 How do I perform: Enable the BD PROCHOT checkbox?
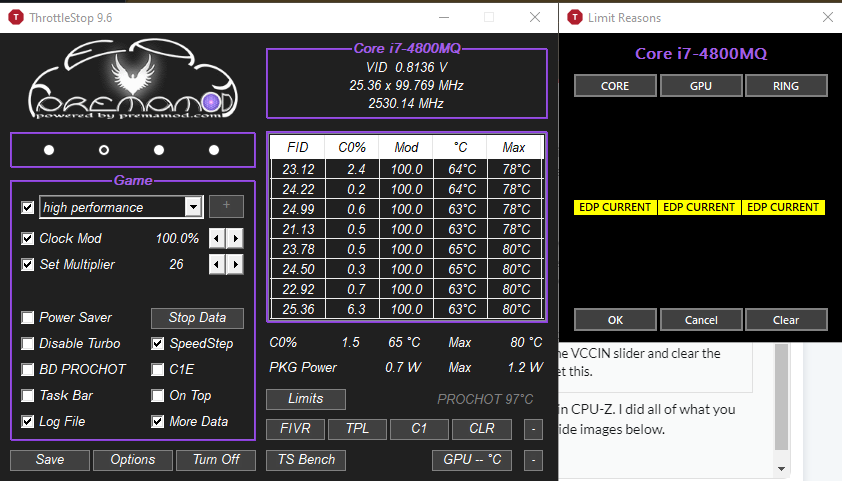pyautogui.click(x=27, y=369)
